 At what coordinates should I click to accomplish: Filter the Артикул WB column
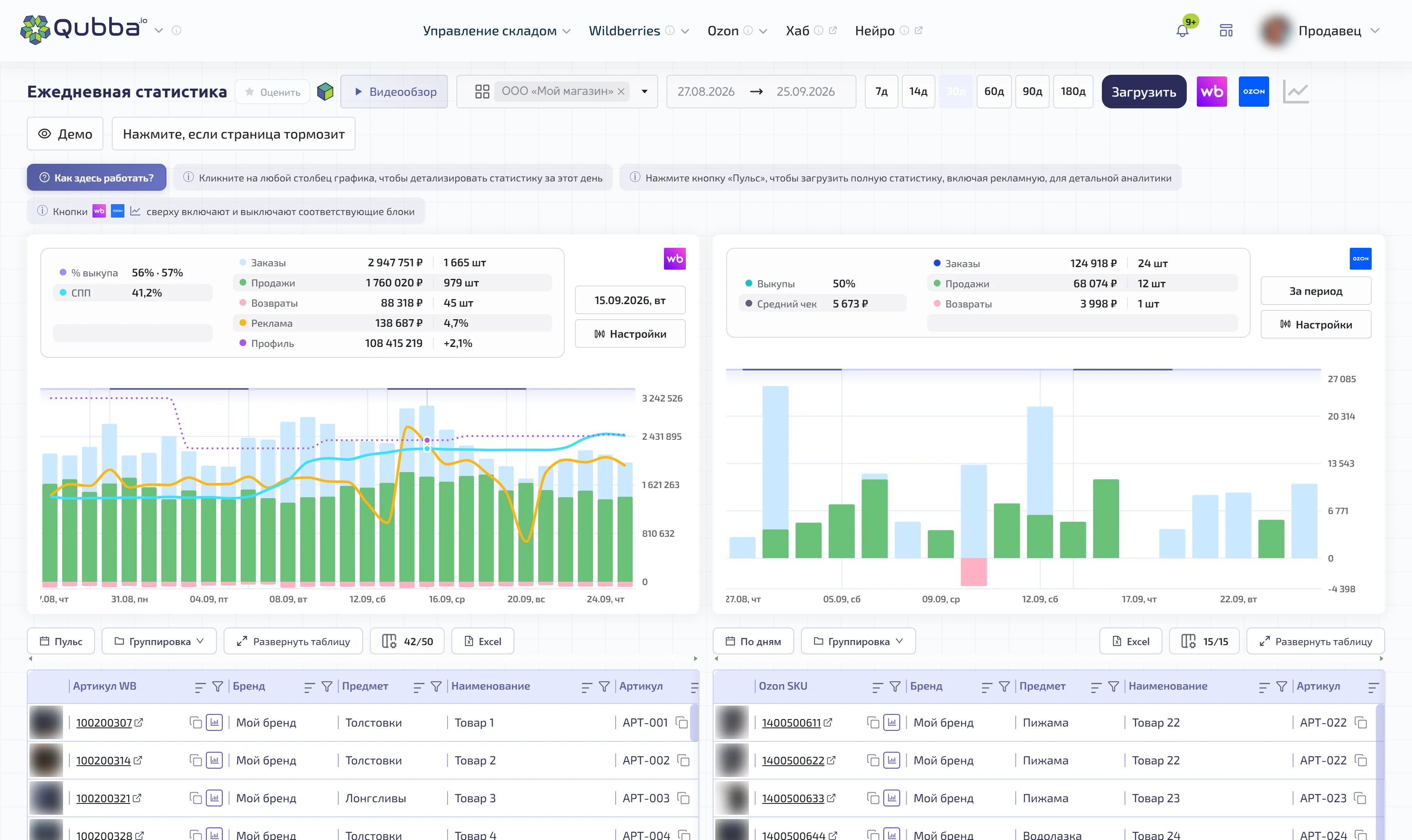pos(218,687)
